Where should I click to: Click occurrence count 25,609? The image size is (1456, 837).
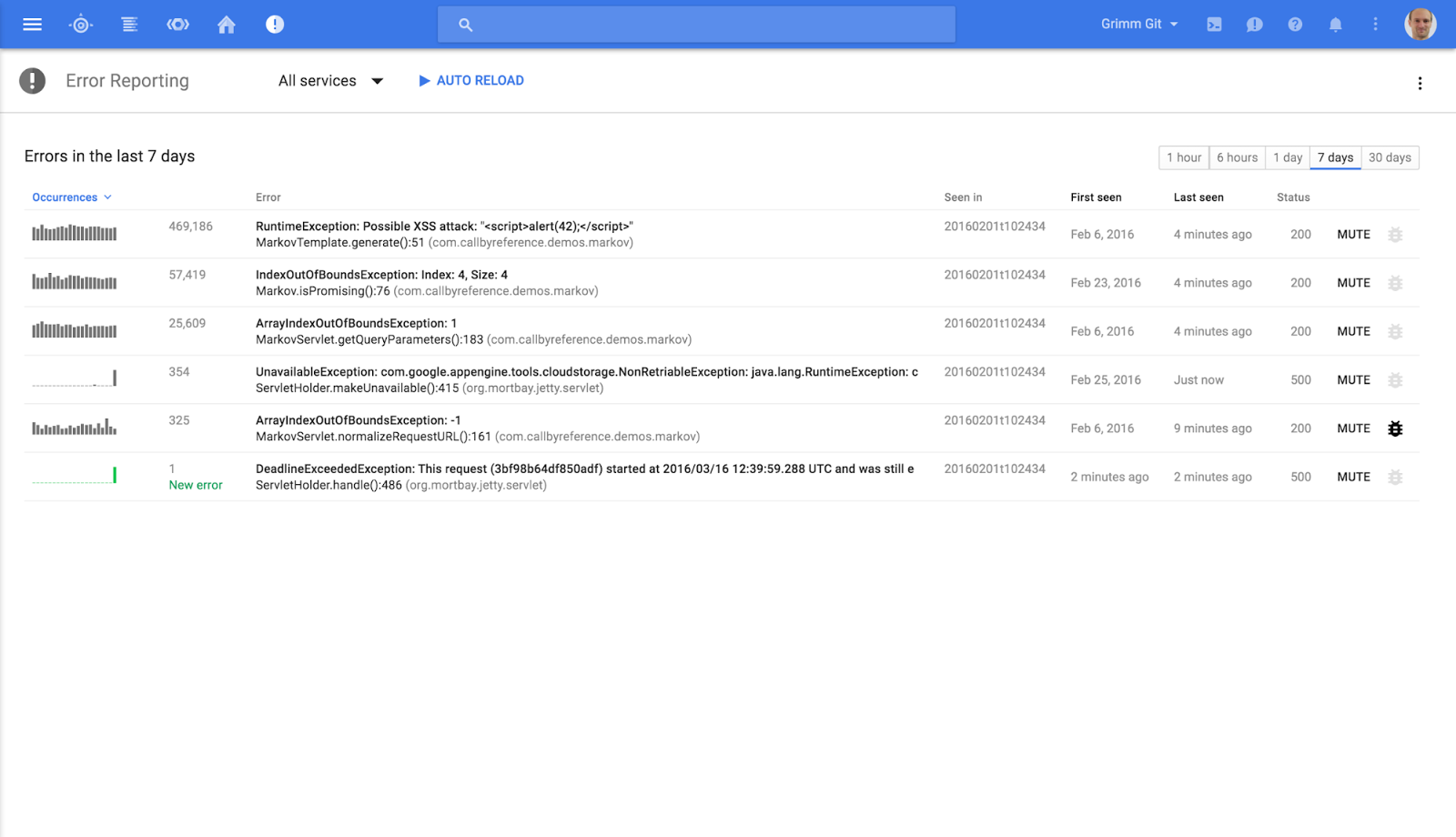point(187,323)
